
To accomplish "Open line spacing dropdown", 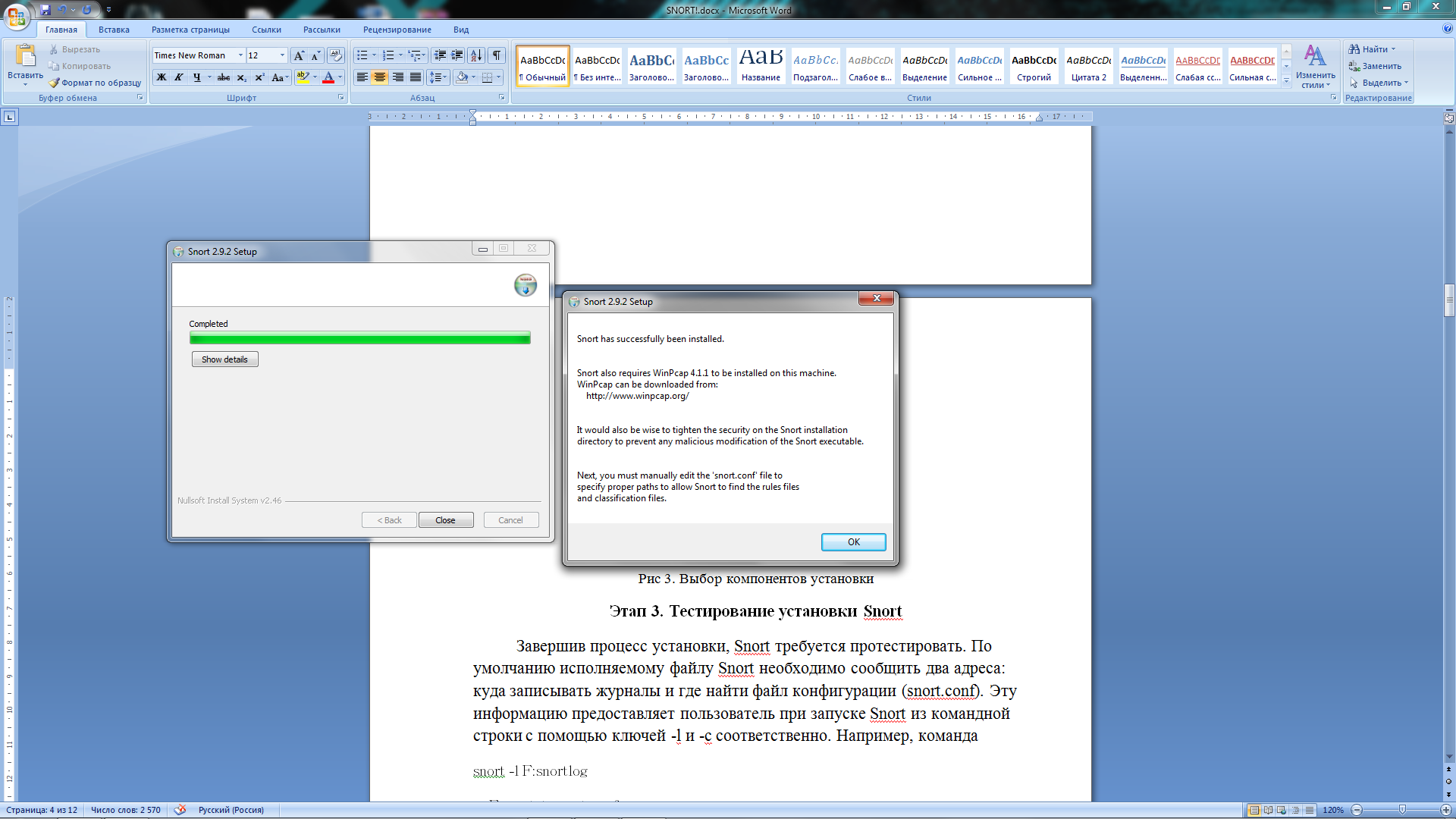I will click(x=438, y=77).
